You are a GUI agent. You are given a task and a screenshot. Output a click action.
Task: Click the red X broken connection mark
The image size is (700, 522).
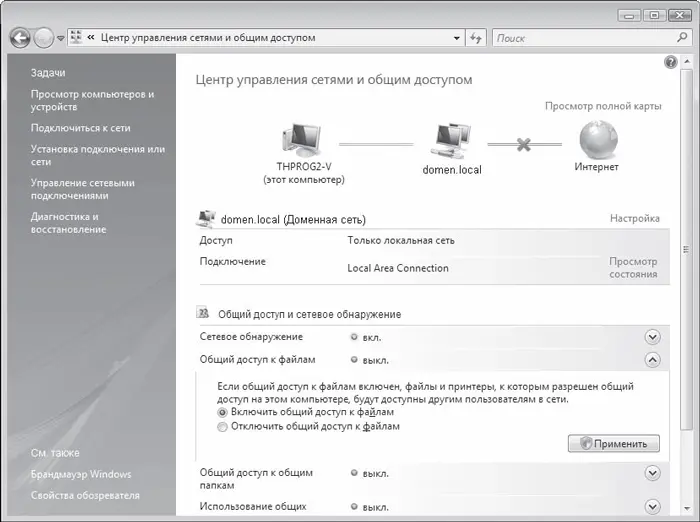pyautogui.click(x=524, y=144)
